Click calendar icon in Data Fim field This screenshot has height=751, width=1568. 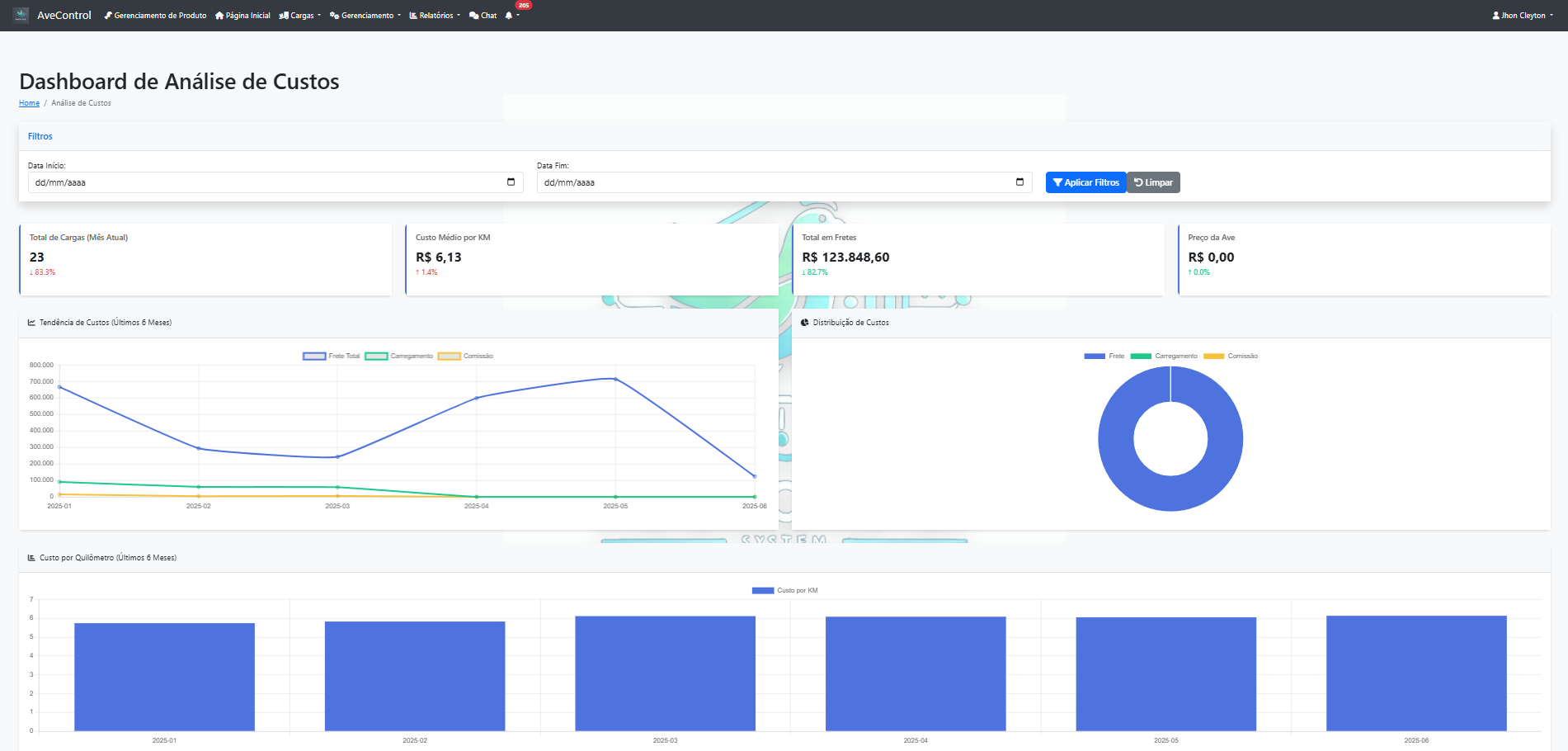(x=1019, y=182)
